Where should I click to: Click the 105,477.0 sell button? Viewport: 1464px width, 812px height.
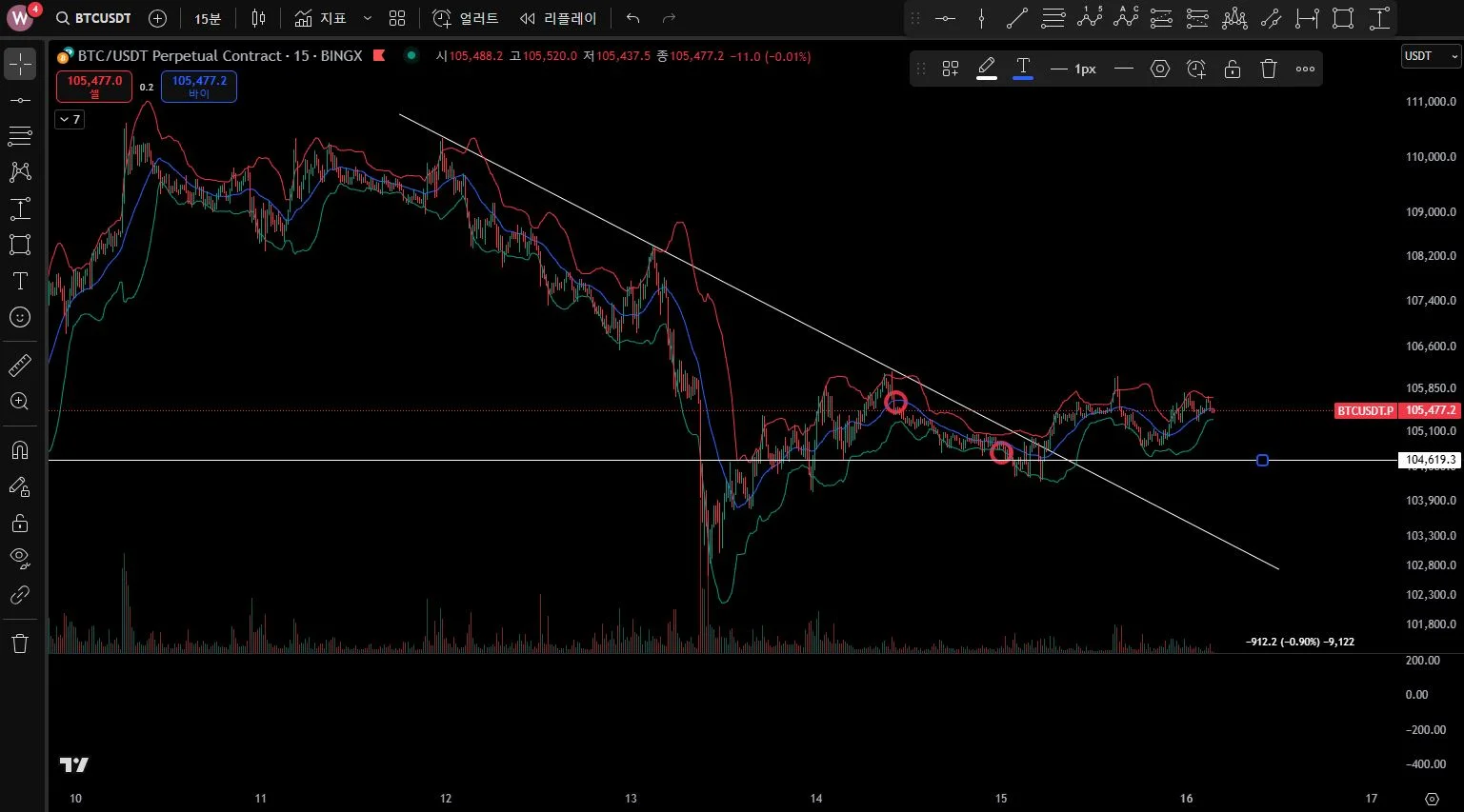pos(94,87)
